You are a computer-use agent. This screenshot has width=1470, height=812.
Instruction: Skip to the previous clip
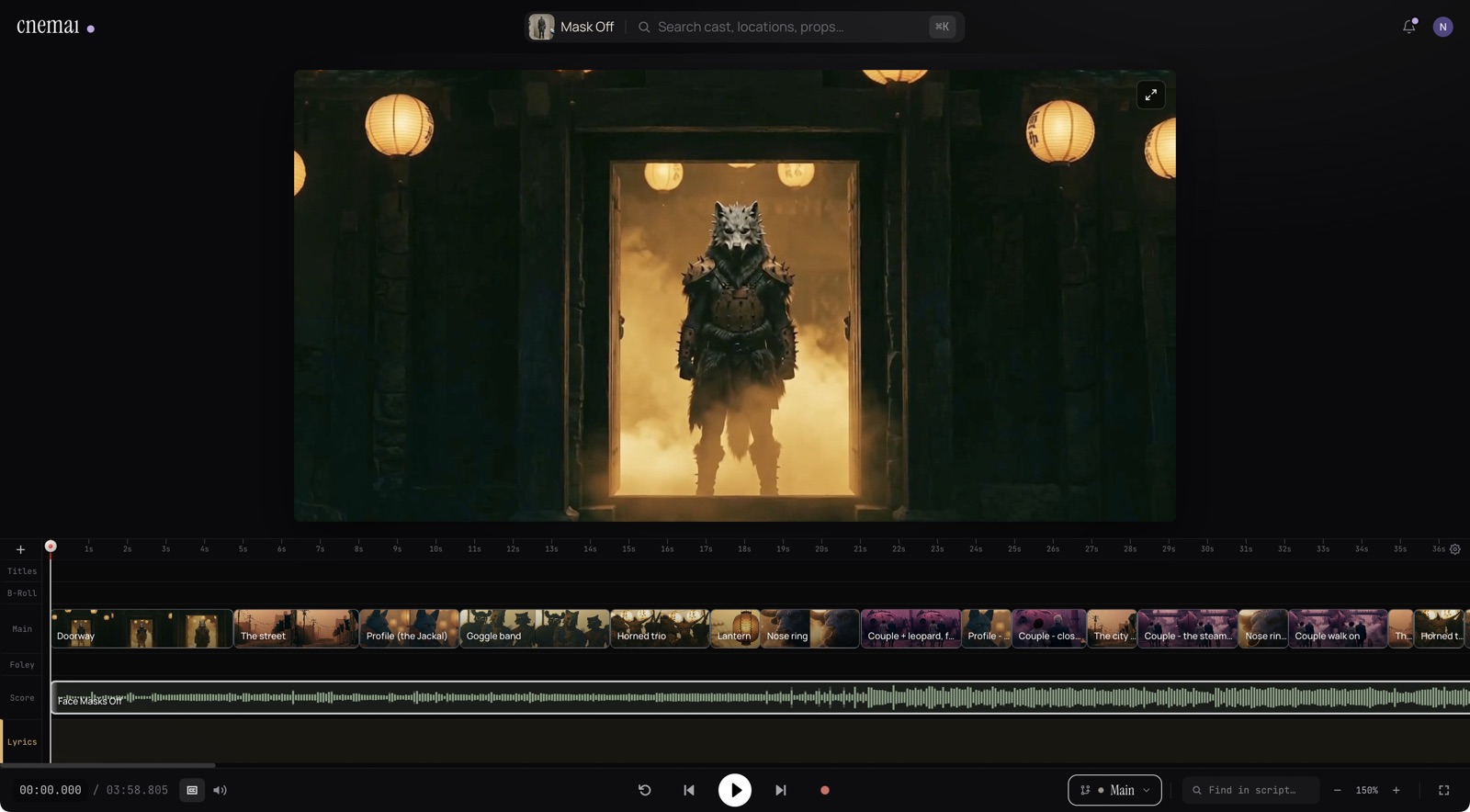[x=689, y=790]
